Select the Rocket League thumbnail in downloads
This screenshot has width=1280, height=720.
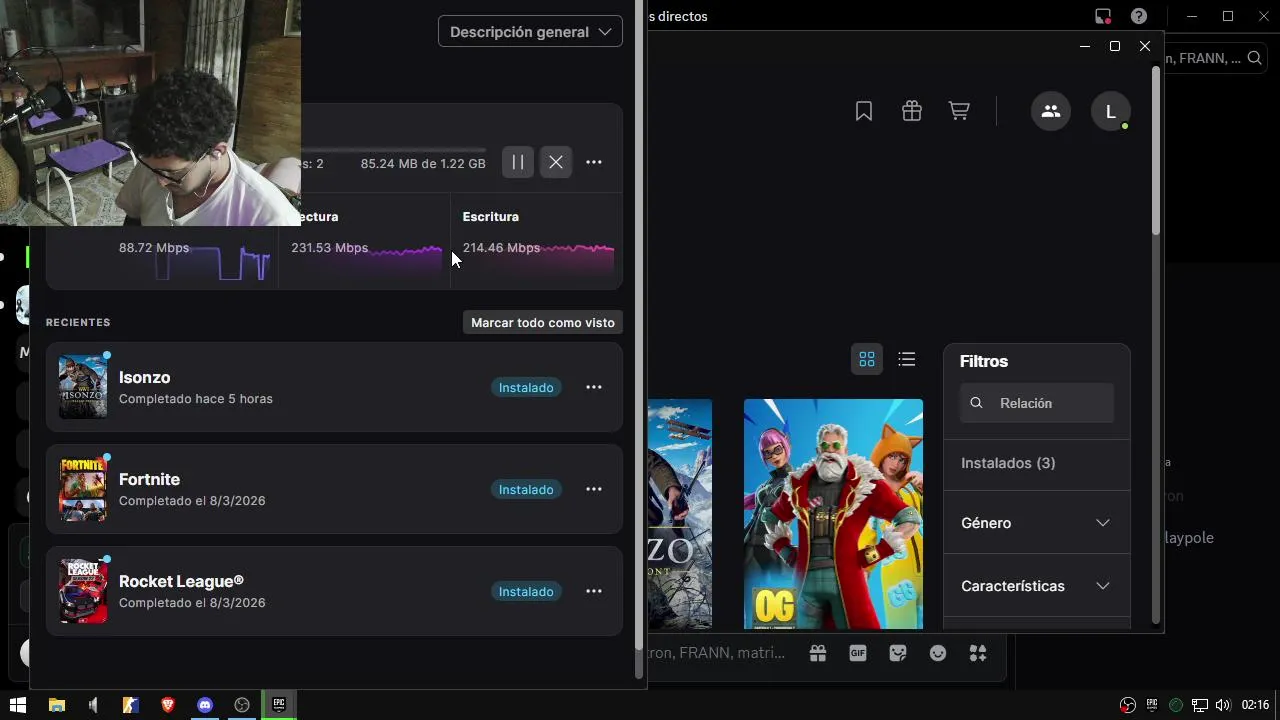(83, 591)
